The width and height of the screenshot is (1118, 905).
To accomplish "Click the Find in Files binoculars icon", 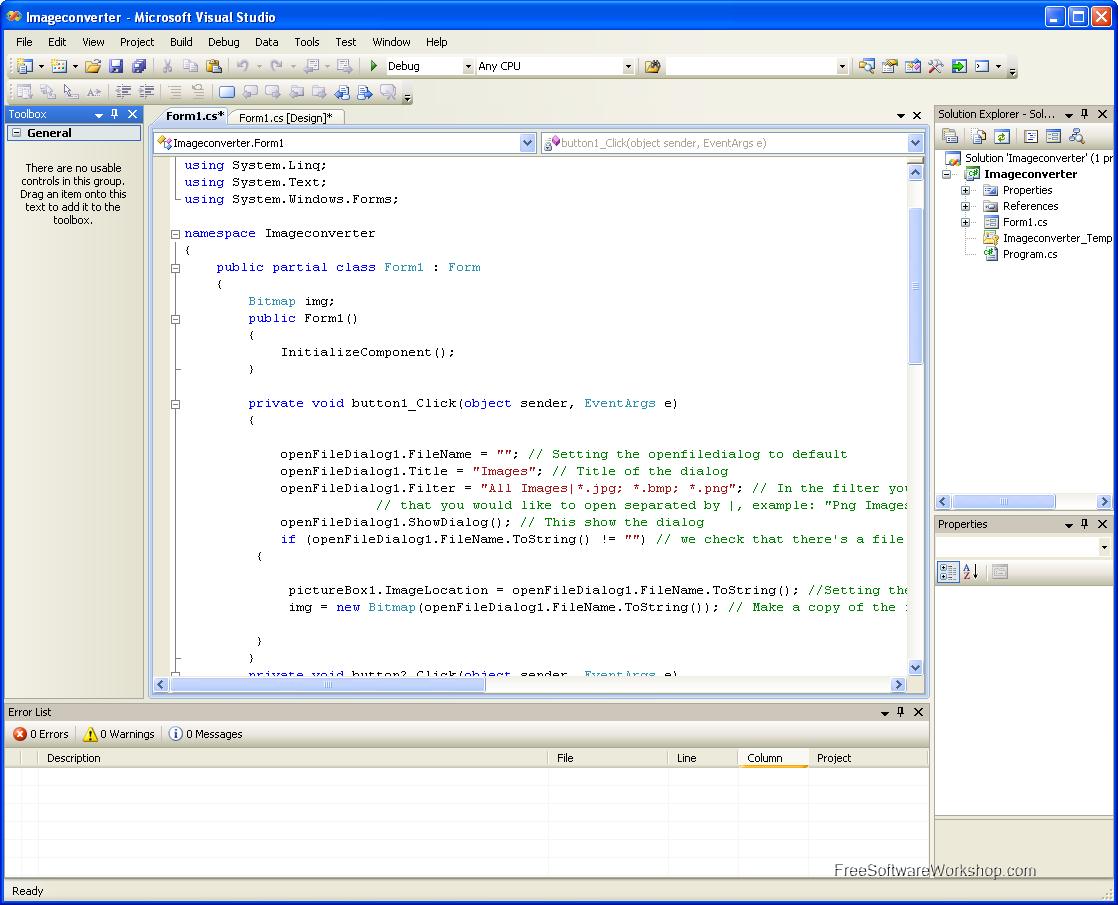I will [652, 66].
